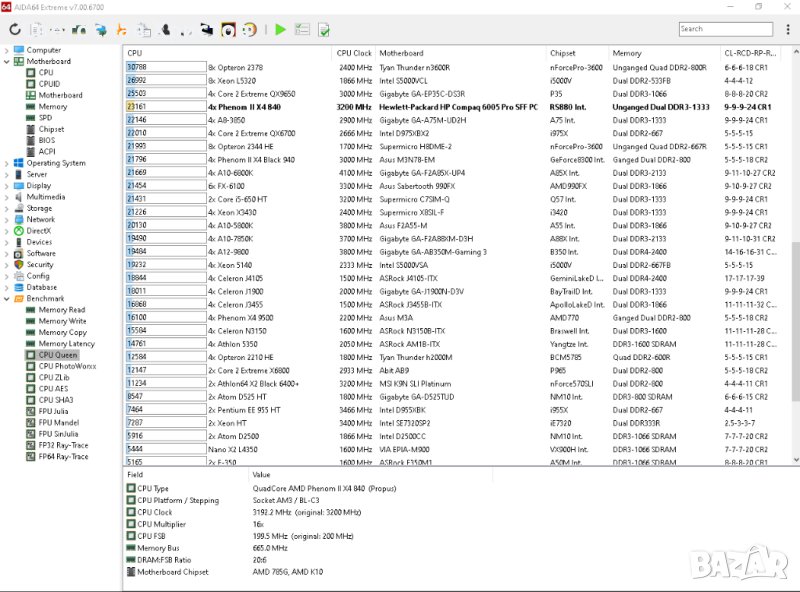Collapse the Benchmark tree section
Screen dimensions: 800x592
coord(7,298)
